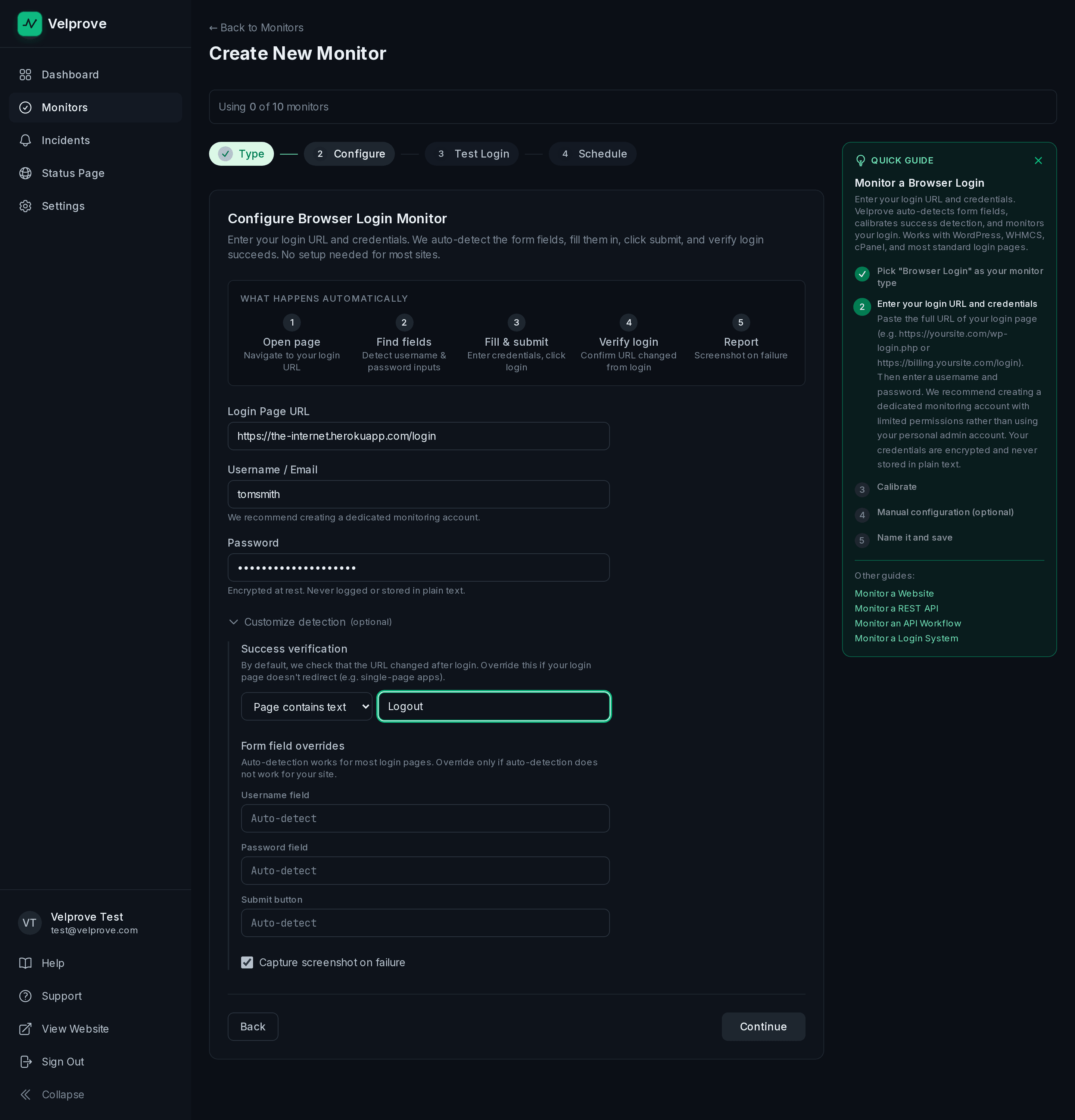Click the Sign Out label

click(63, 1062)
